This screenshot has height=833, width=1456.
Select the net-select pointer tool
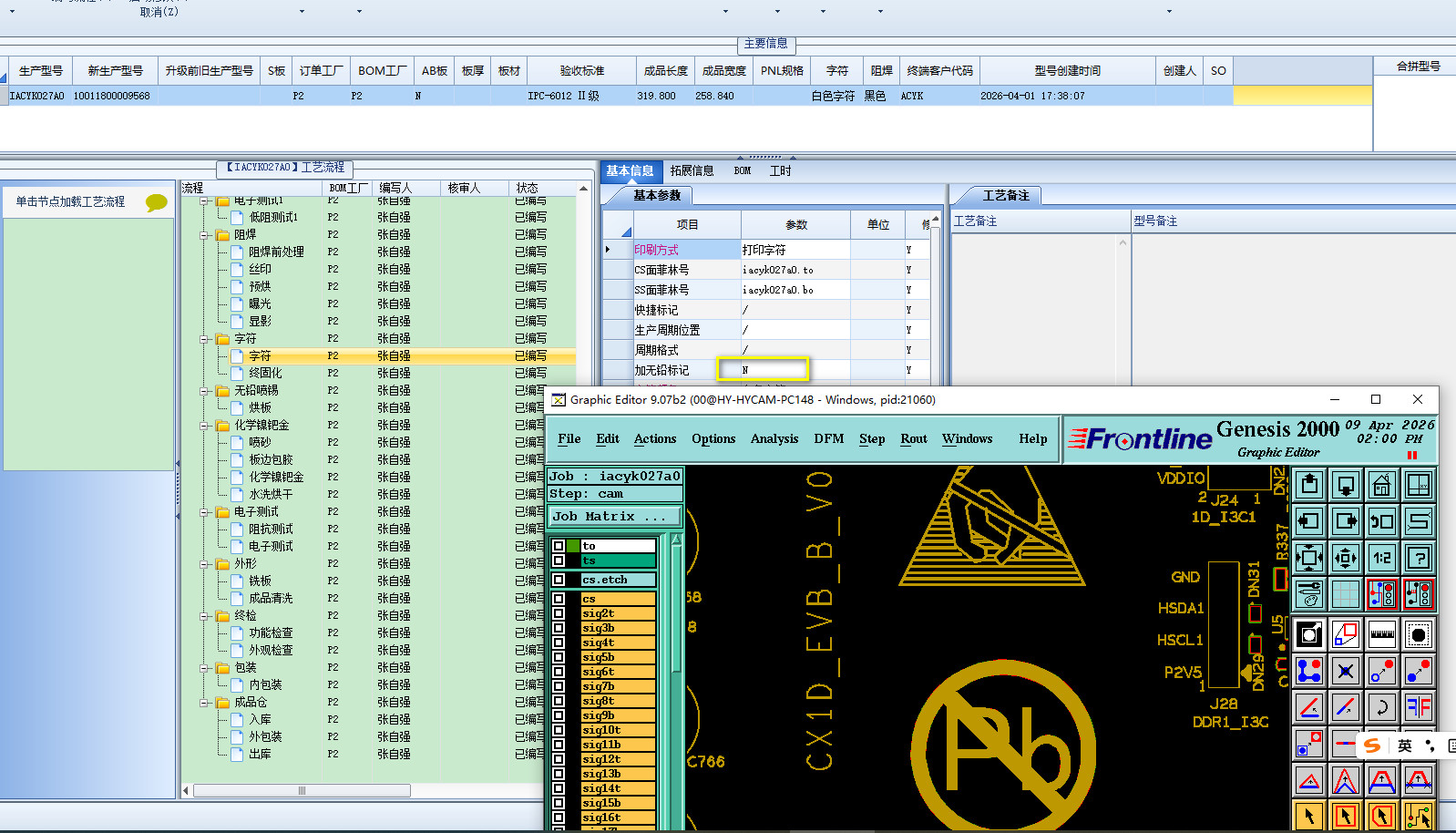(x=1419, y=816)
